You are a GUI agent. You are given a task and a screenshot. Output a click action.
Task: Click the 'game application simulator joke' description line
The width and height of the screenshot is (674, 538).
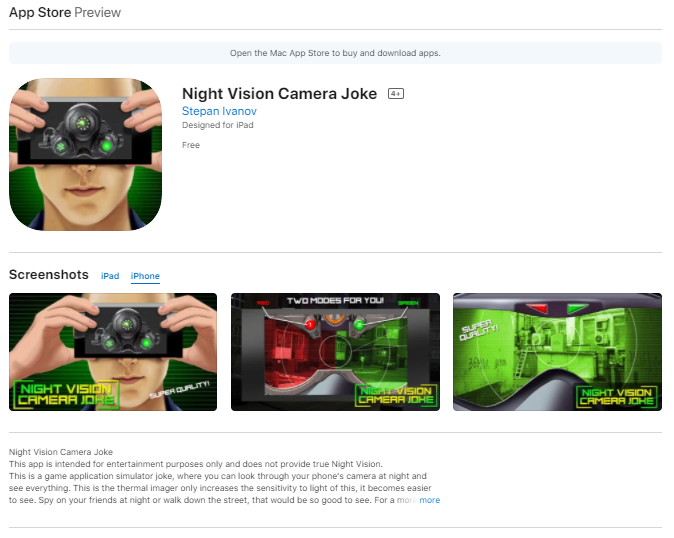click(218, 476)
